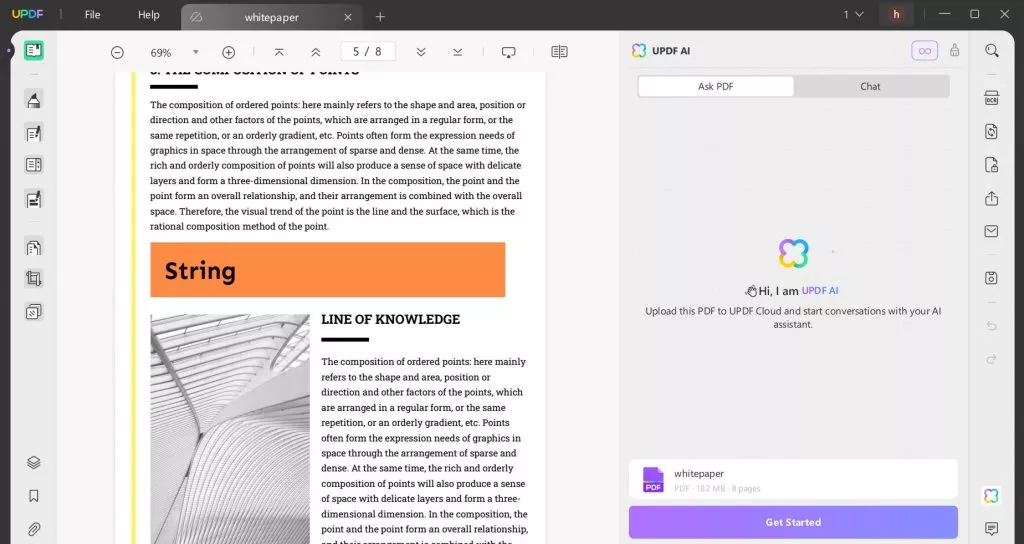This screenshot has width=1024, height=544.
Task: Switch to the Chat tab
Action: click(870, 86)
